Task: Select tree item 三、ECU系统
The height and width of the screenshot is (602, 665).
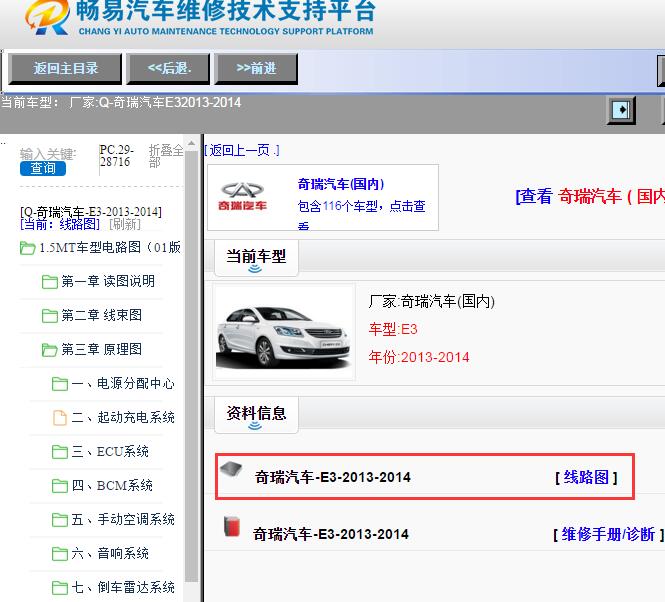Action: [110, 451]
